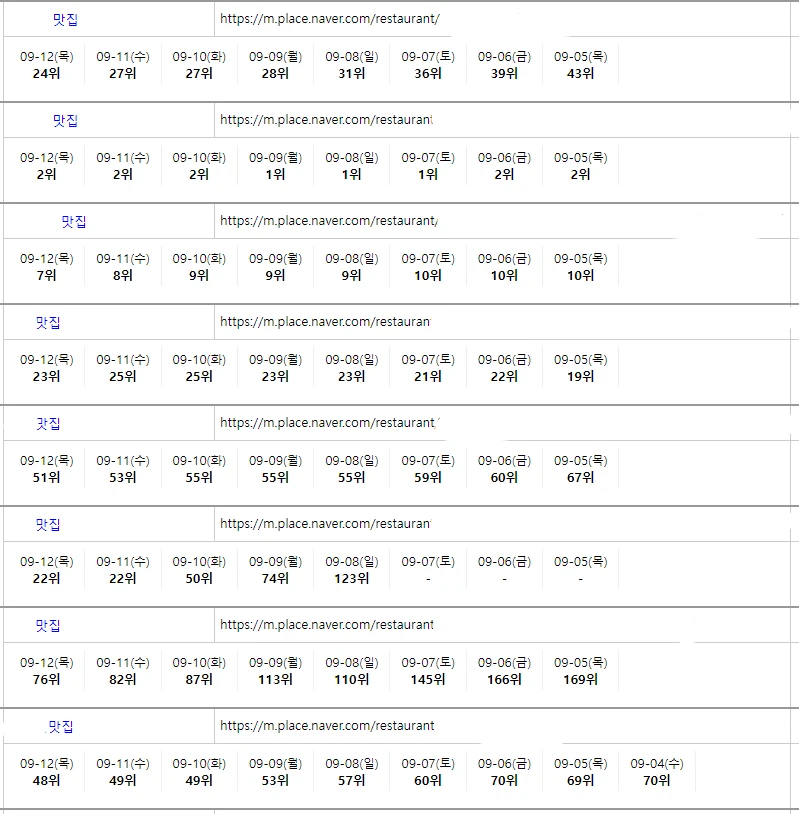Select the 09-12(목) 7위 ranking cell
Screen dimensions: 802x814
46,267
